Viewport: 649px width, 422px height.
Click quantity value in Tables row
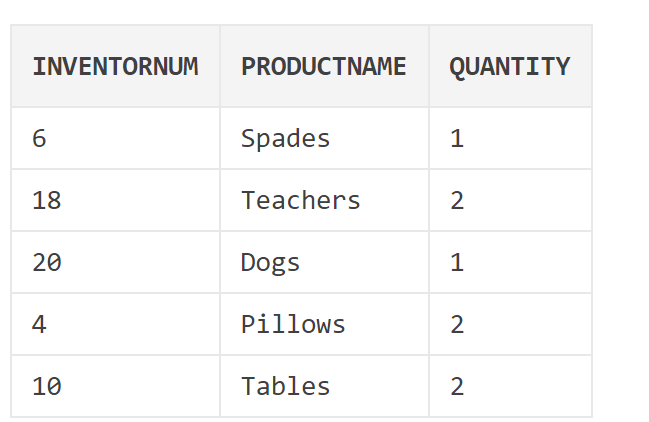[510, 386]
